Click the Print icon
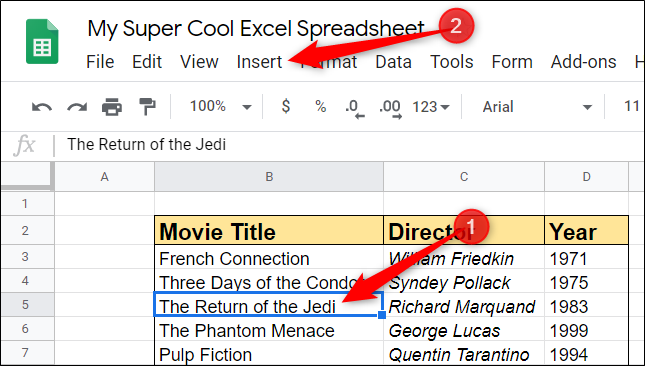Image resolution: width=645 pixels, height=366 pixels. 112,107
